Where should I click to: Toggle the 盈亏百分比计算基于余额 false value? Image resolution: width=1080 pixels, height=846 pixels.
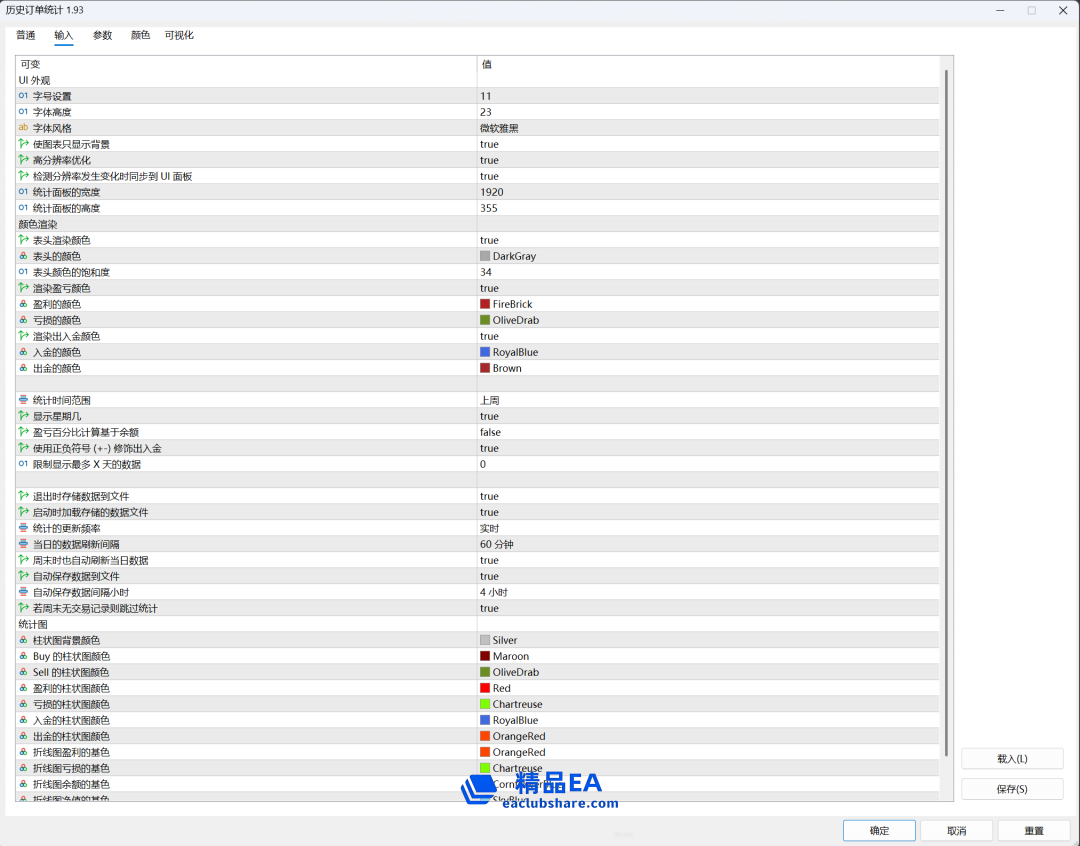pos(490,432)
